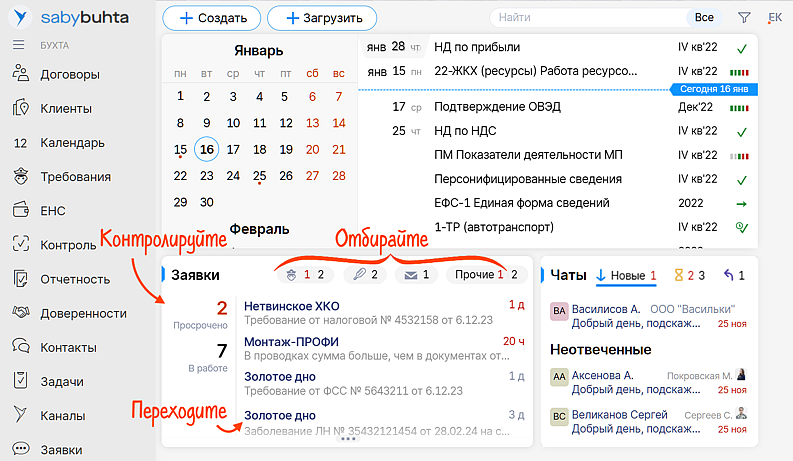793x461 pixels.
Task: Open the EK user profile menu
Action: coord(774,18)
